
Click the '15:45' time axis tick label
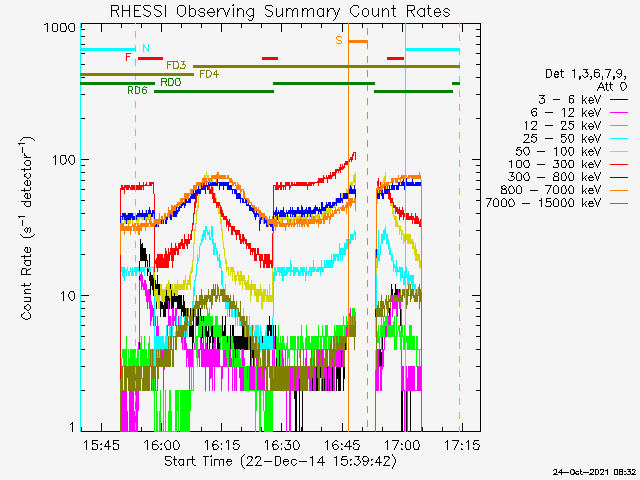pyautogui.click(x=101, y=445)
